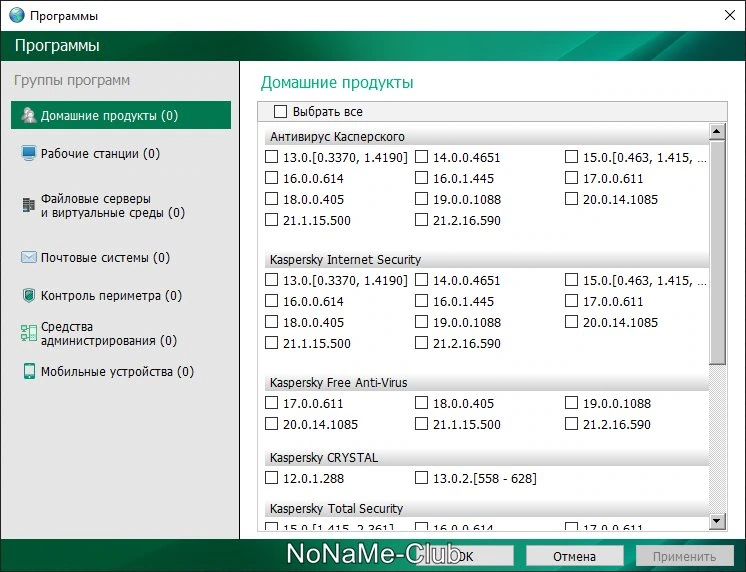
Task: Check 20.0.14.1085 under Антивирус Касперского
Action: coord(571,198)
